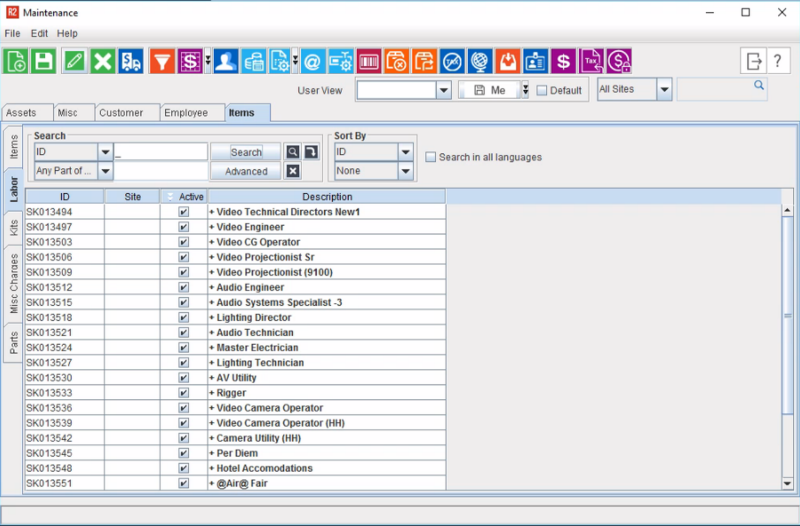The height and width of the screenshot is (526, 800).
Task: Open the All Sites dropdown
Action: (x=664, y=90)
